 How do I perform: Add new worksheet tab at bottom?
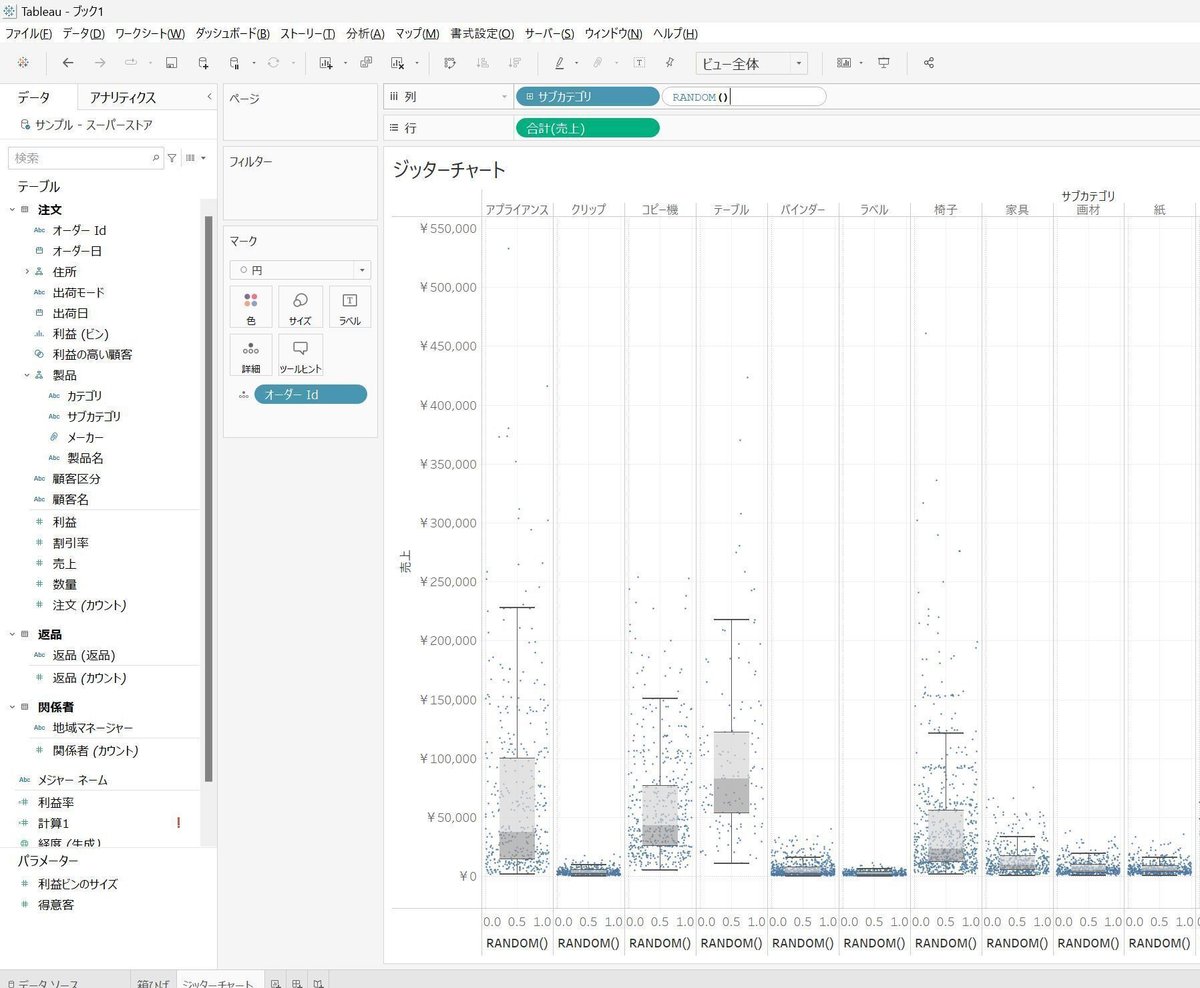click(276, 982)
